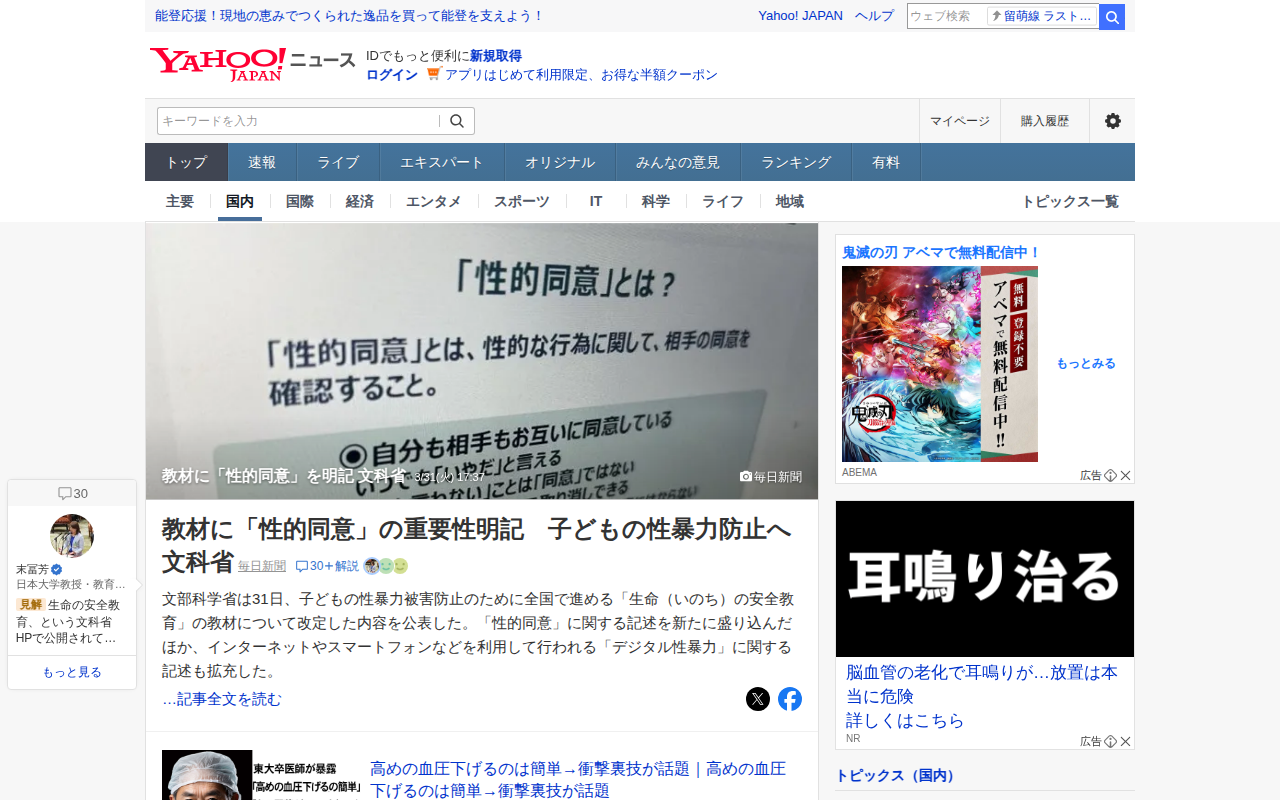1280x800 pixels.
Task: Click the 耳鳴り治る ad banner
Action: click(985, 579)
